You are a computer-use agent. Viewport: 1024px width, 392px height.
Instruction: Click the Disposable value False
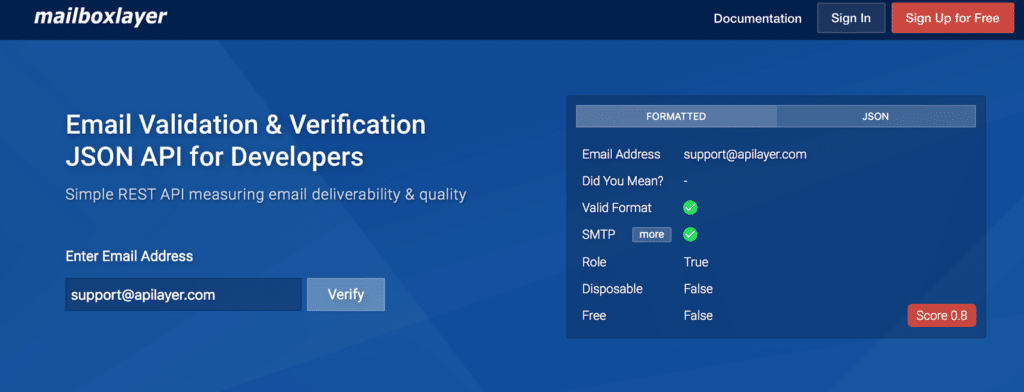(x=698, y=289)
